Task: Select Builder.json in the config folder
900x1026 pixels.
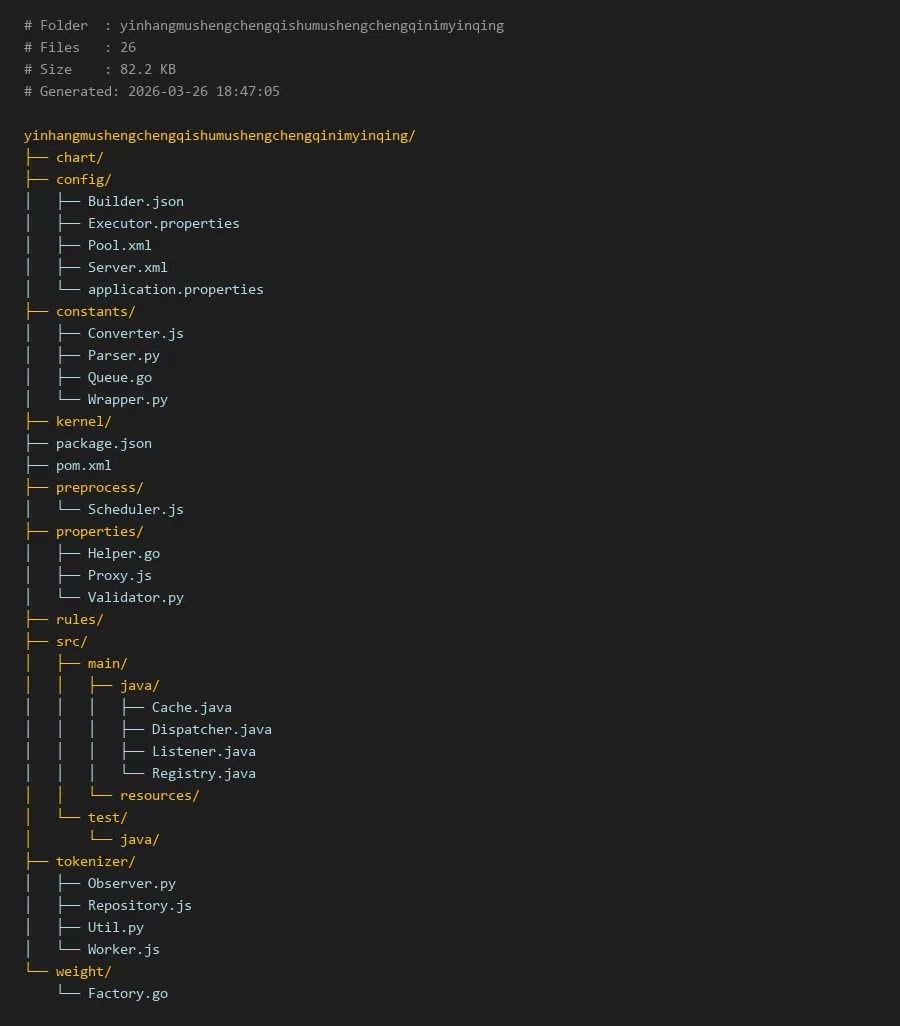Action: click(x=135, y=201)
